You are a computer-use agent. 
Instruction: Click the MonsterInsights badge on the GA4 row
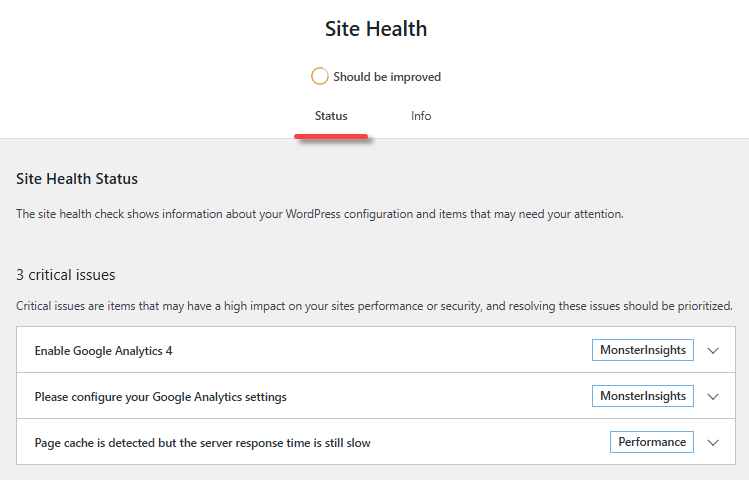click(642, 351)
